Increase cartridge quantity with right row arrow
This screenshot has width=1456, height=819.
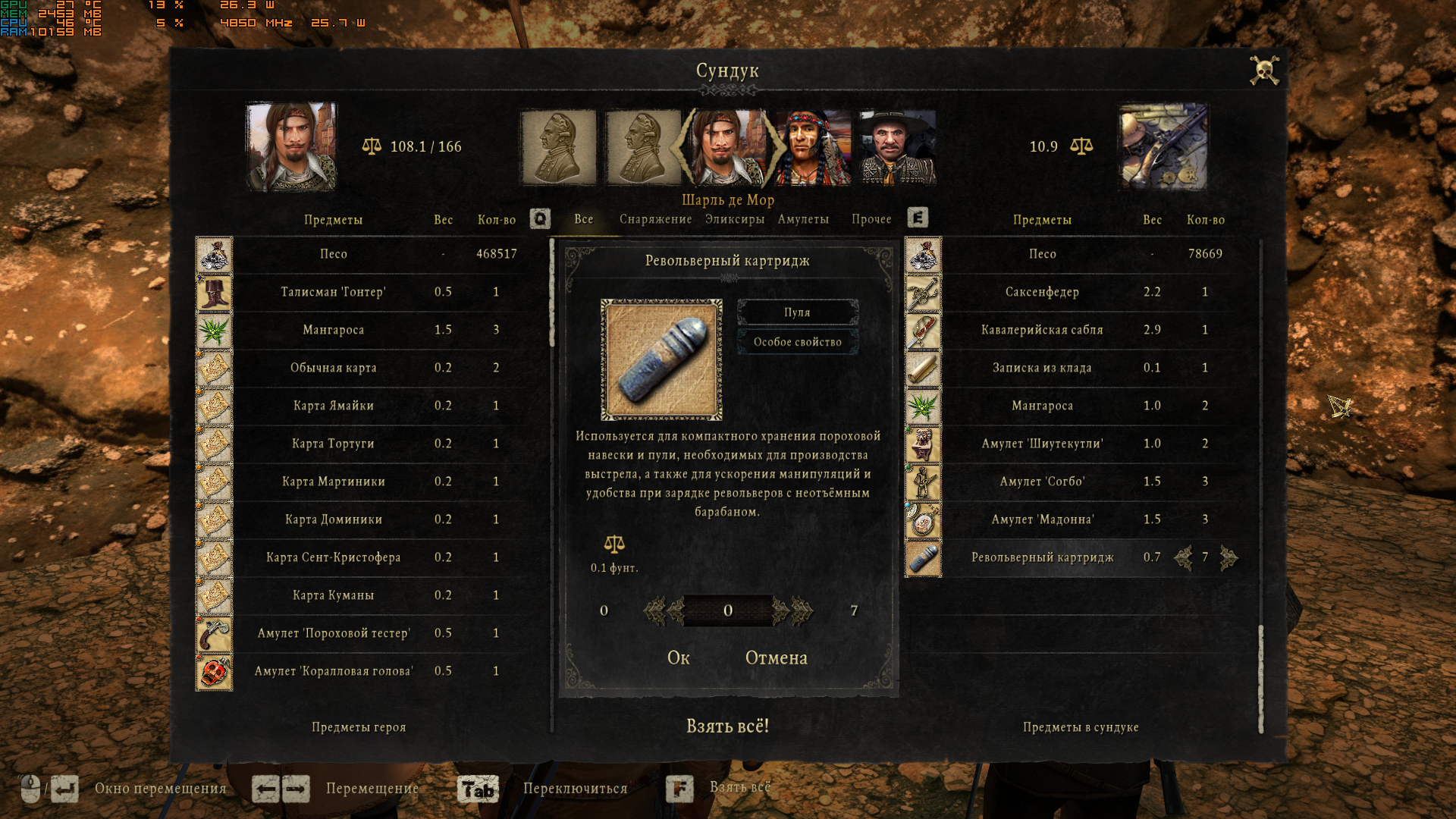point(1229,558)
